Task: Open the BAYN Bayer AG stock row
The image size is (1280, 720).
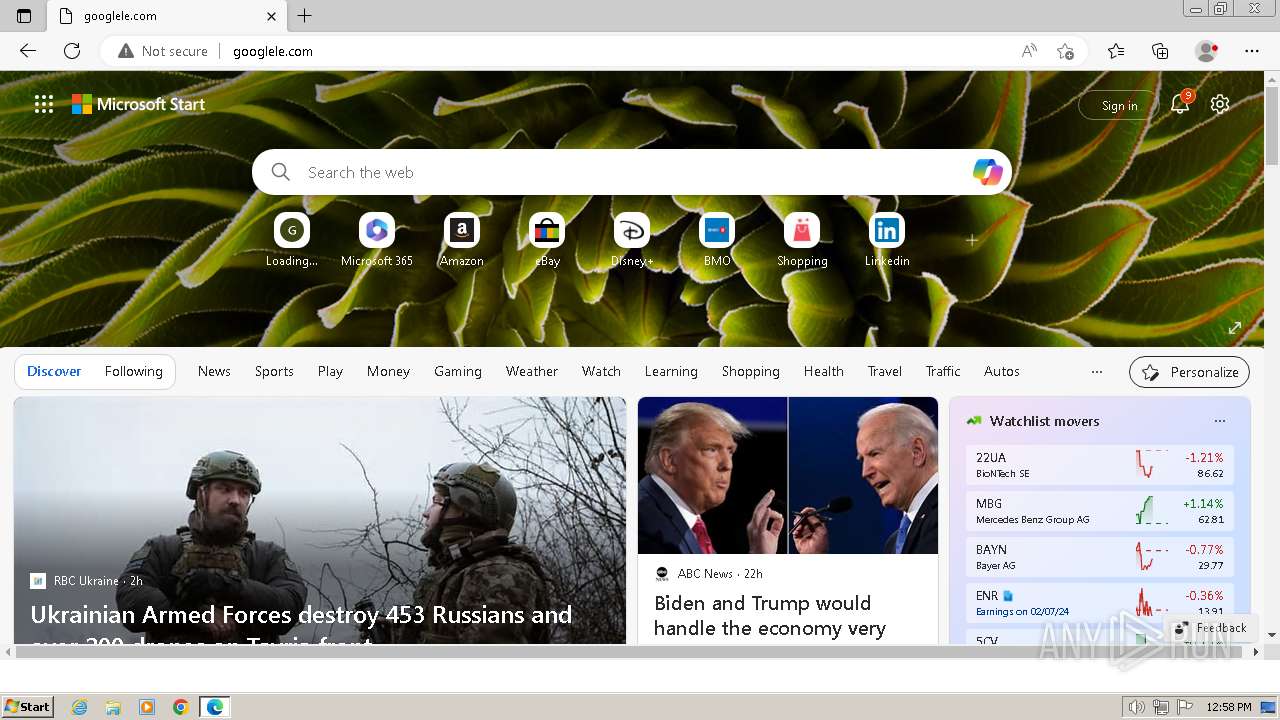Action: tap(1100, 557)
